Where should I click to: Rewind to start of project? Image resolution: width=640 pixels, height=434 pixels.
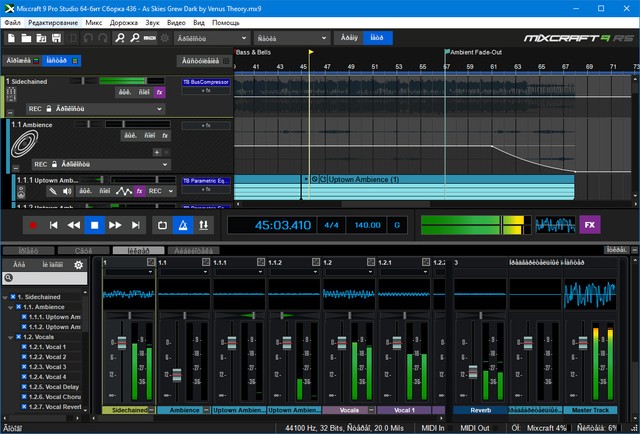pyautogui.click(x=53, y=225)
